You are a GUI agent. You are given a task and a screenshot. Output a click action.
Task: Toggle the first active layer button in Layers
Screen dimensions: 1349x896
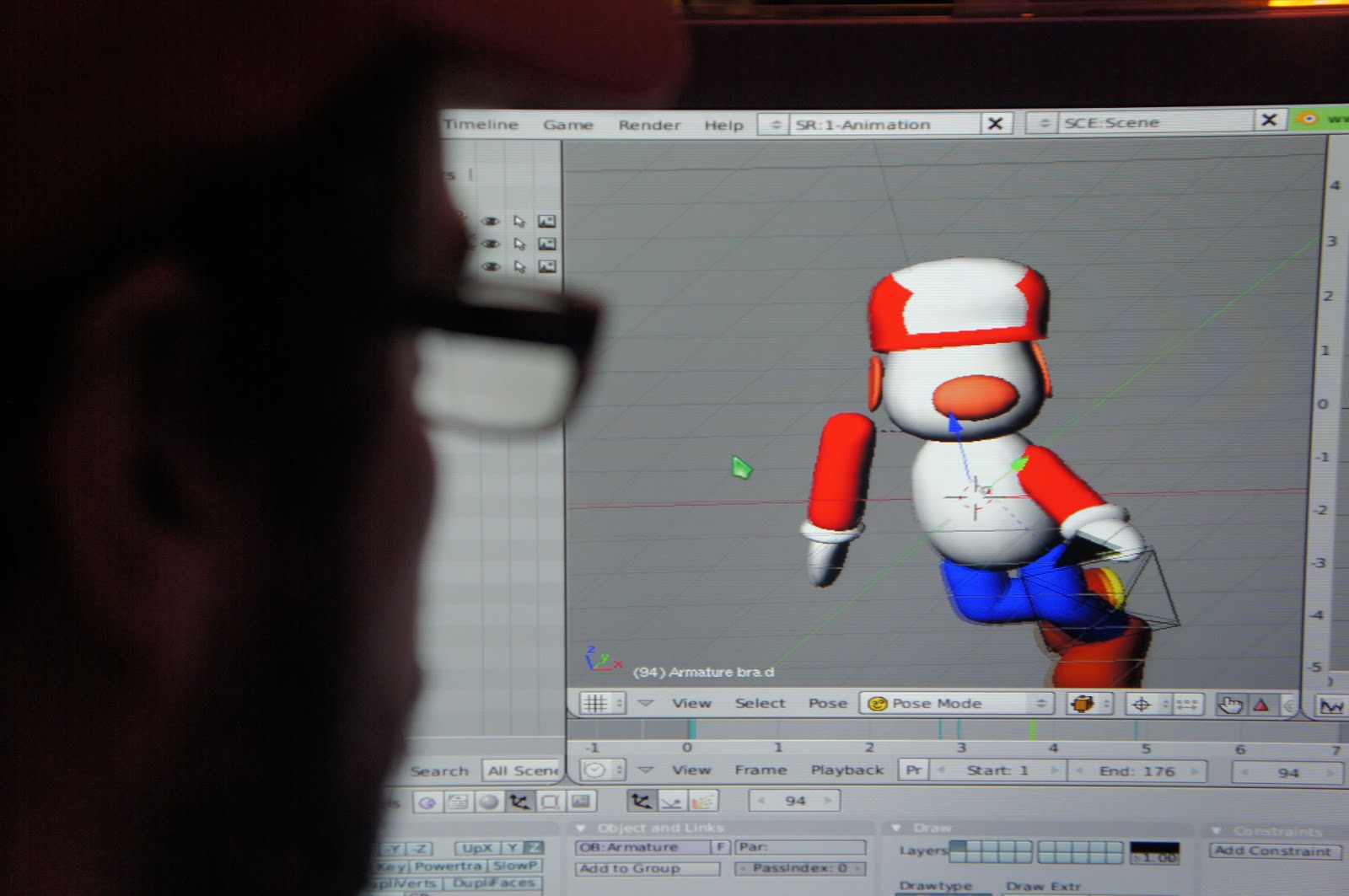[x=958, y=846]
